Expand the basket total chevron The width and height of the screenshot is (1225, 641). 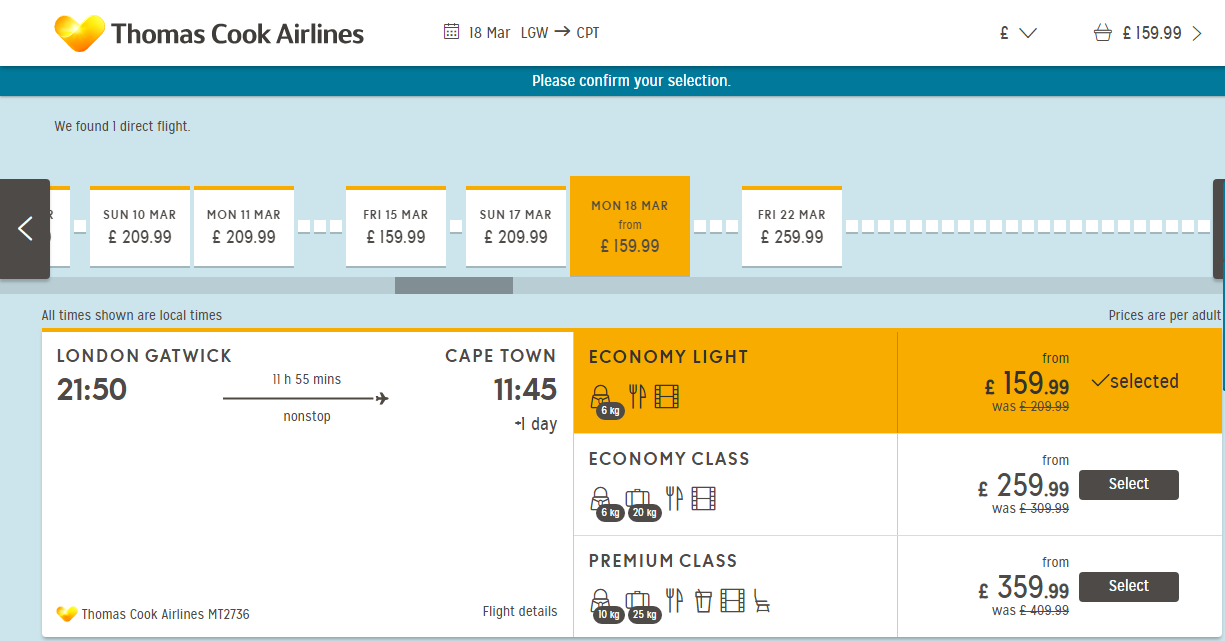click(1197, 33)
